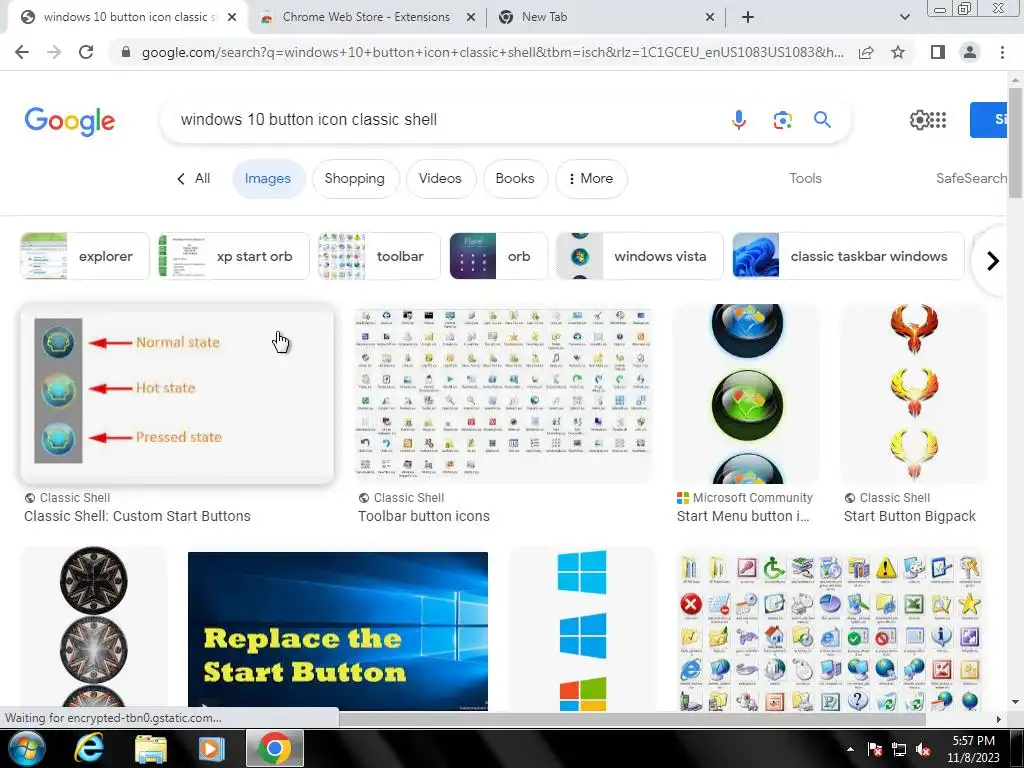
Task: Show next suggestion chips with right arrow
Action: pos(993,261)
